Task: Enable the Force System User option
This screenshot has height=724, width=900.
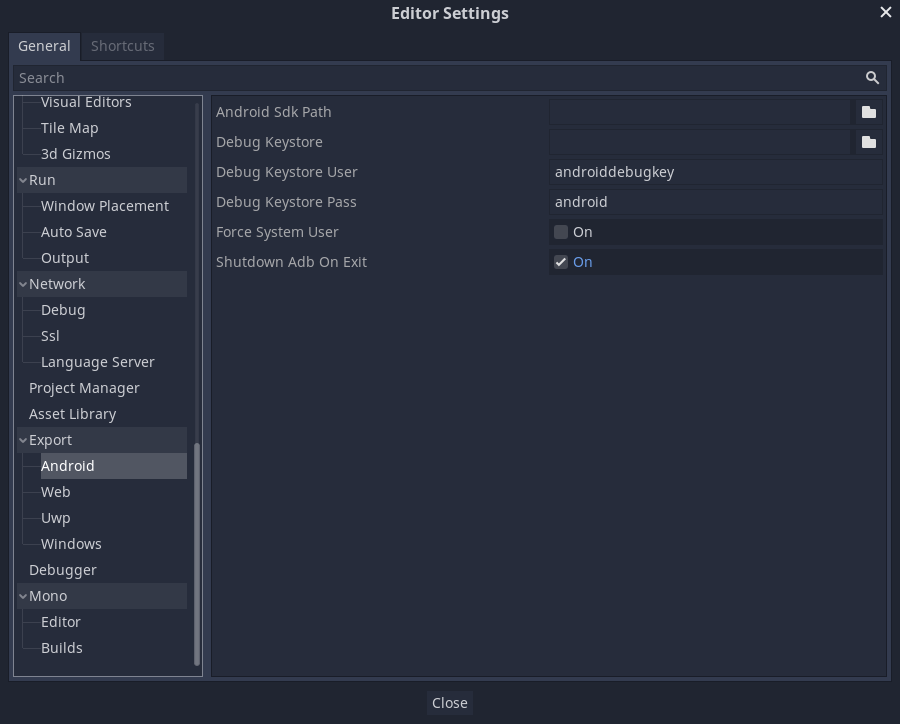Action: click(561, 231)
